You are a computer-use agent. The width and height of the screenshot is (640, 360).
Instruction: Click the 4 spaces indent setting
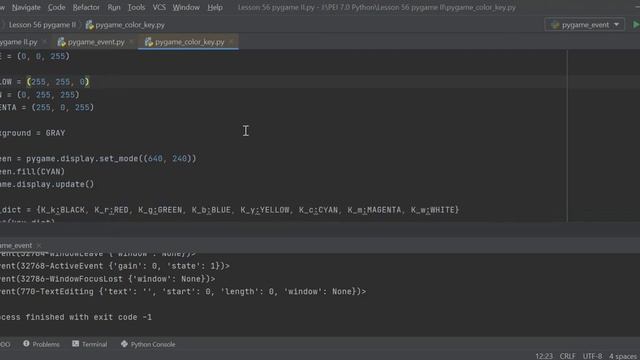coord(624,356)
